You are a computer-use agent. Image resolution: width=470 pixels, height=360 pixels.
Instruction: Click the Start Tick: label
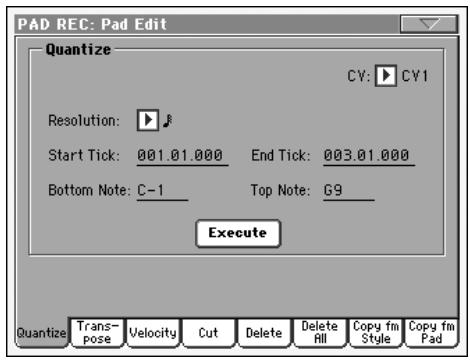coord(84,155)
